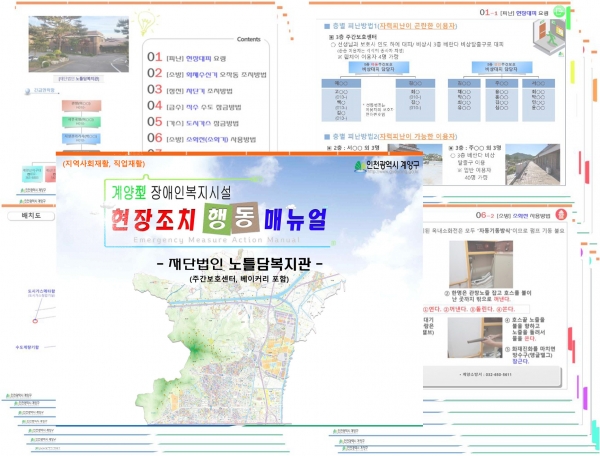Click the rooftop walkway photo on slide 01-1
Screen dimensions: 600x456
[x=532, y=164]
